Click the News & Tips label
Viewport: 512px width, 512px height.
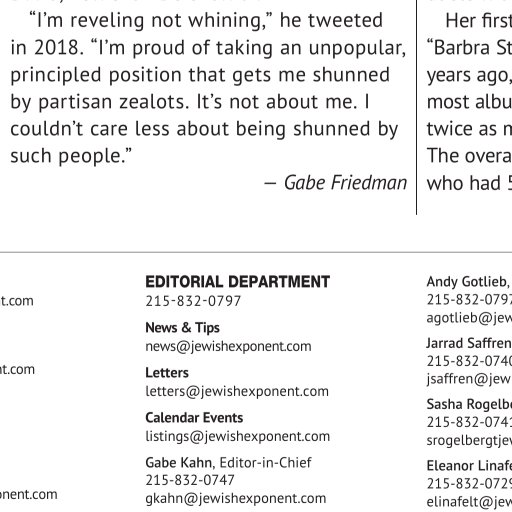tap(182, 328)
